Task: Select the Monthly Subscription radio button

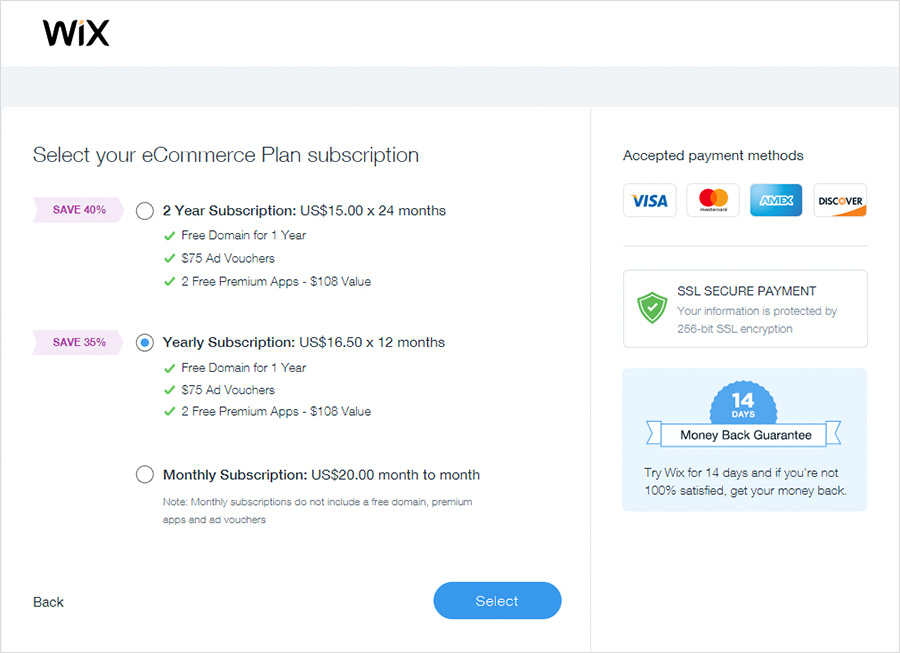Action: (145, 475)
